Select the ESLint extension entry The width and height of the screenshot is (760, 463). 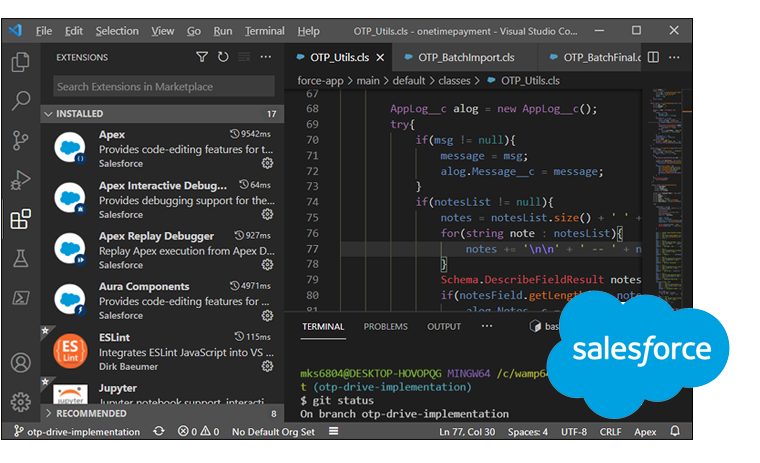pyautogui.click(x=162, y=351)
